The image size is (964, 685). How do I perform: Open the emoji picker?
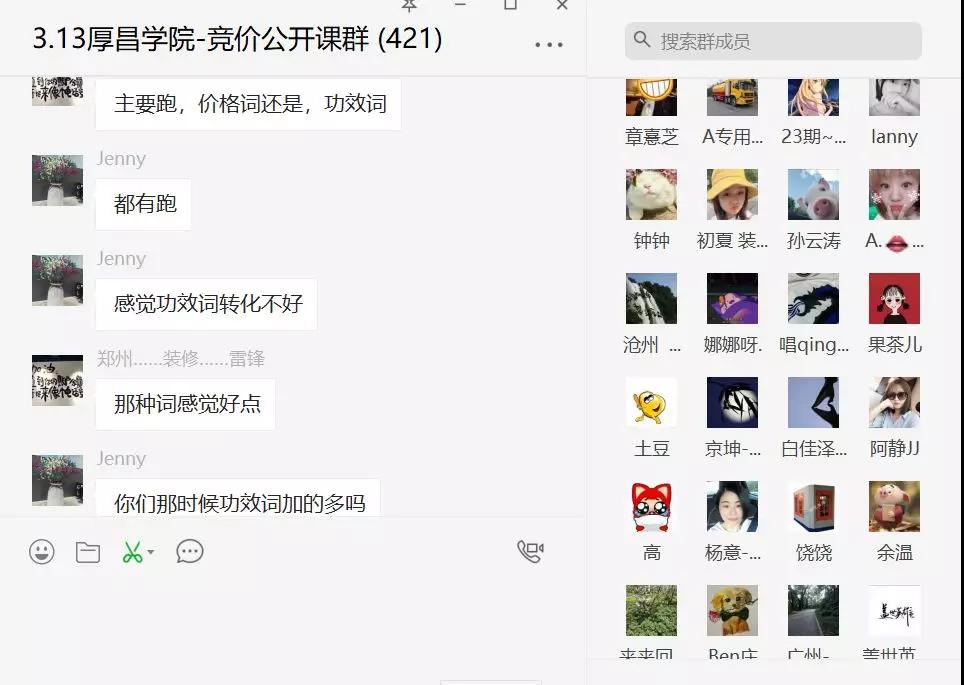(42, 552)
